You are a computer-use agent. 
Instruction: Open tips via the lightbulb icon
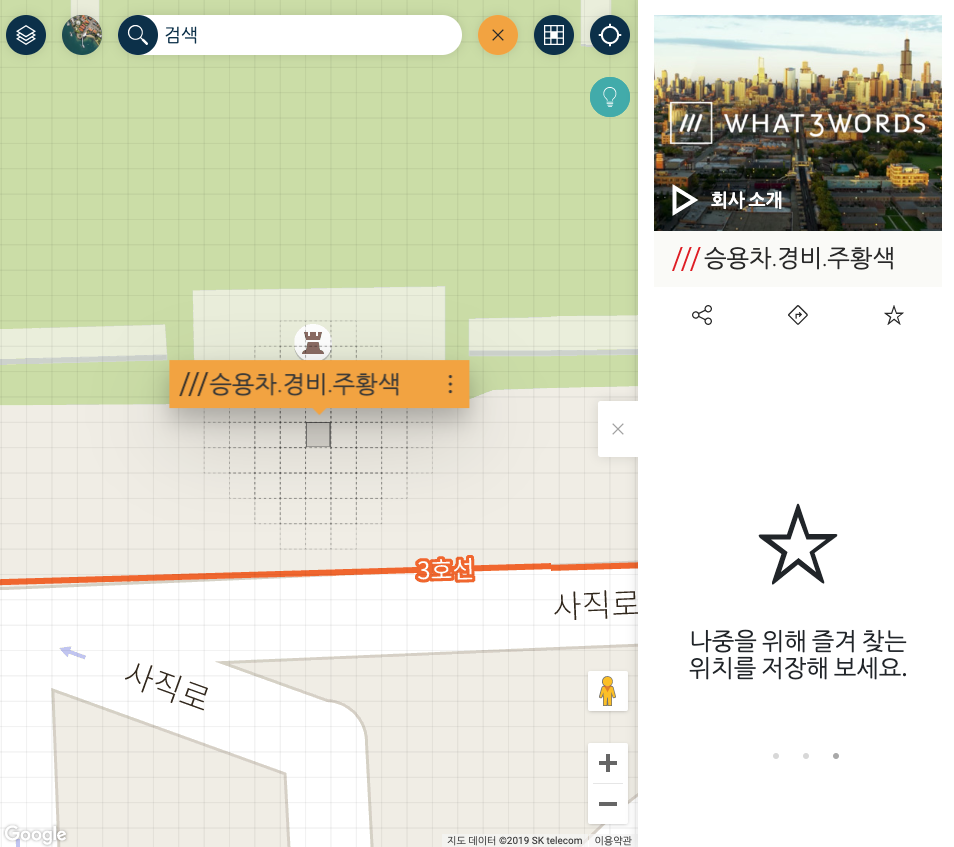click(610, 97)
